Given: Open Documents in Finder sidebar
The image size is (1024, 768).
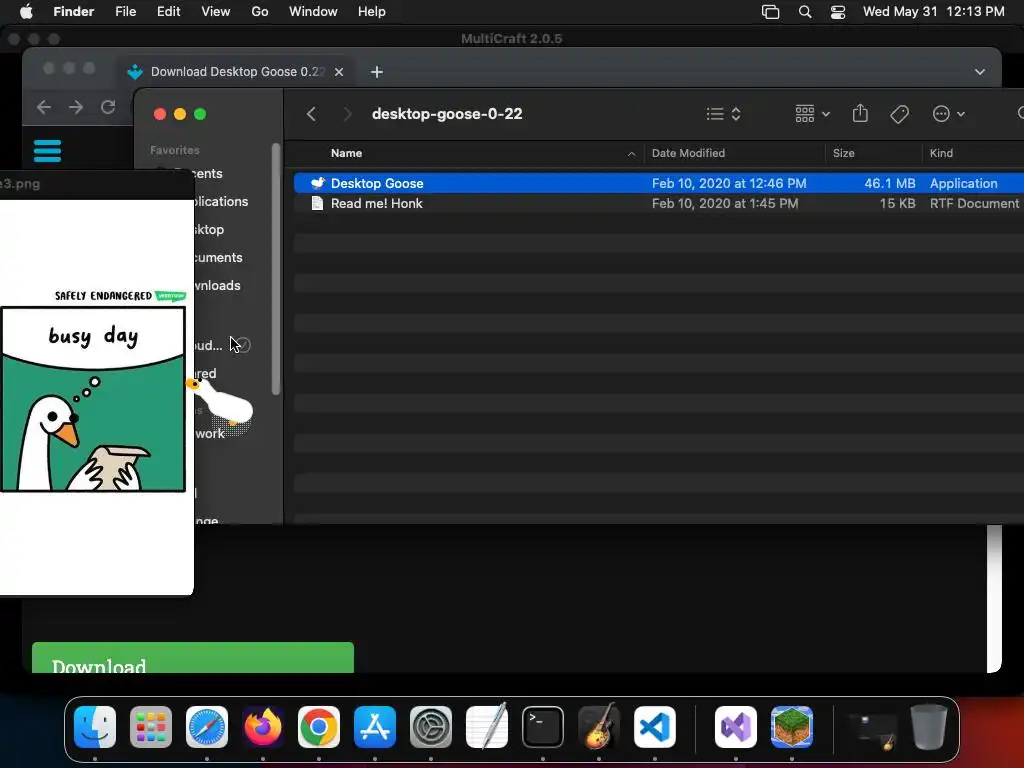Looking at the screenshot, I should point(217,257).
